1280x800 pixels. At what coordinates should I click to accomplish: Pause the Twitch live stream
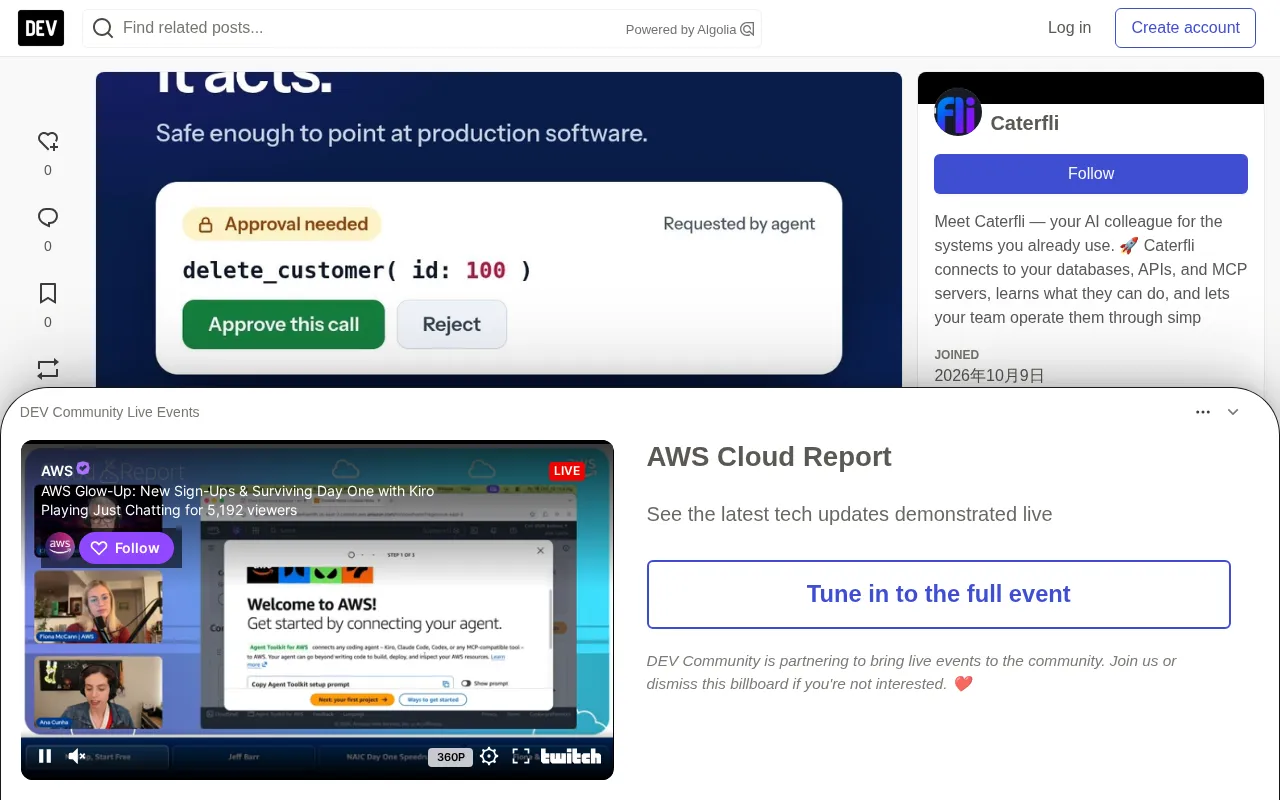click(45, 756)
